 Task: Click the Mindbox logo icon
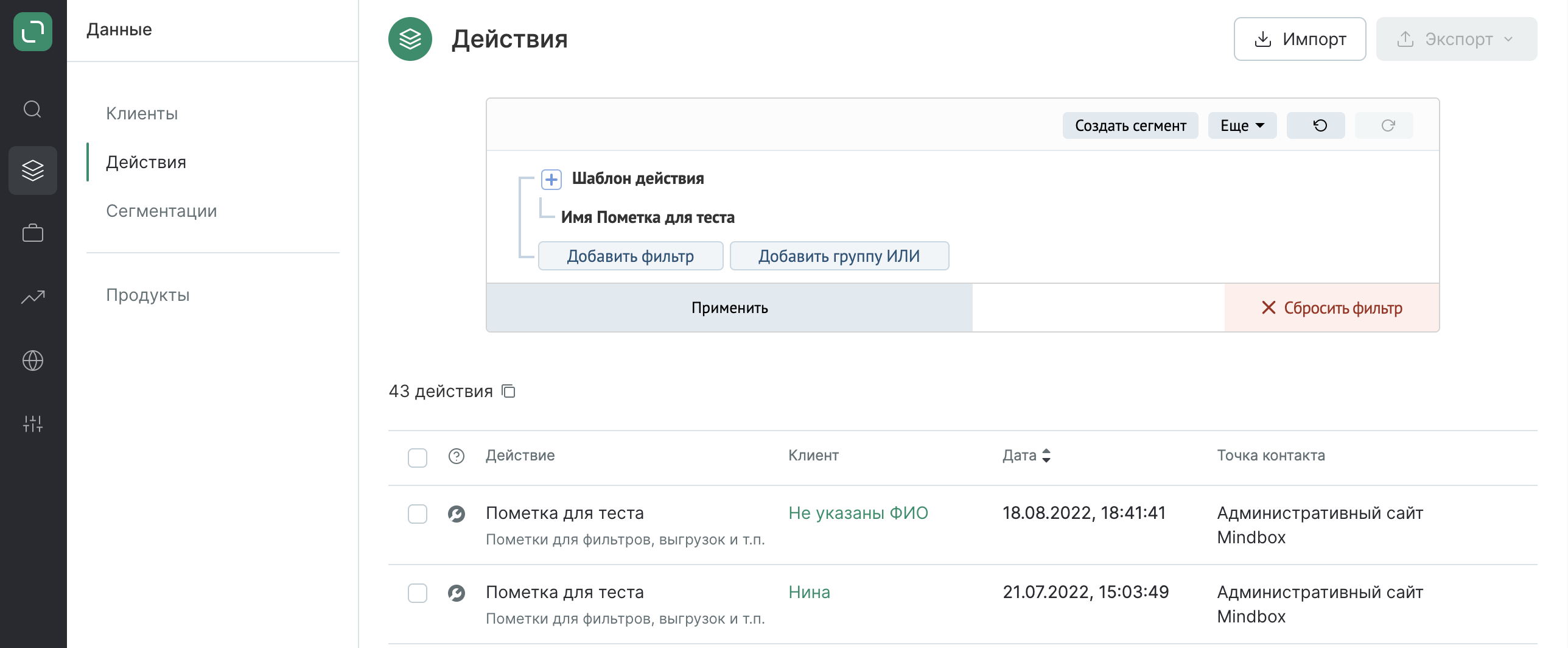pos(33,32)
